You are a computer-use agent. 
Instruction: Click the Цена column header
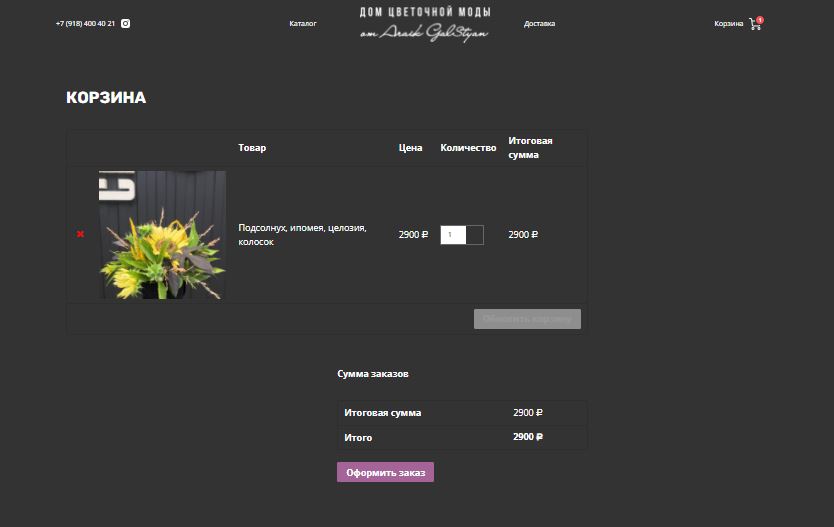pos(410,148)
